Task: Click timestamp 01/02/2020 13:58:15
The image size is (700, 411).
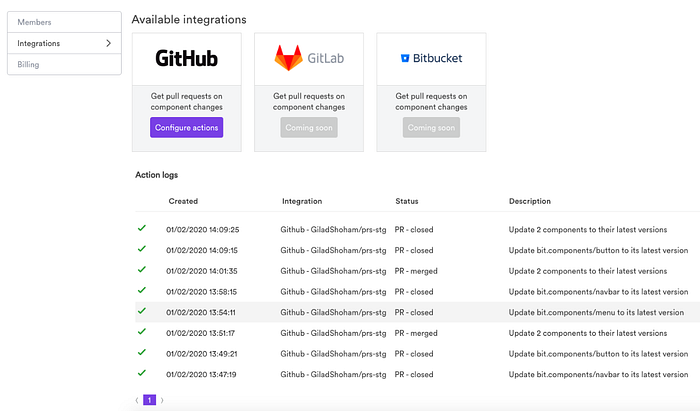Action: 201,292
